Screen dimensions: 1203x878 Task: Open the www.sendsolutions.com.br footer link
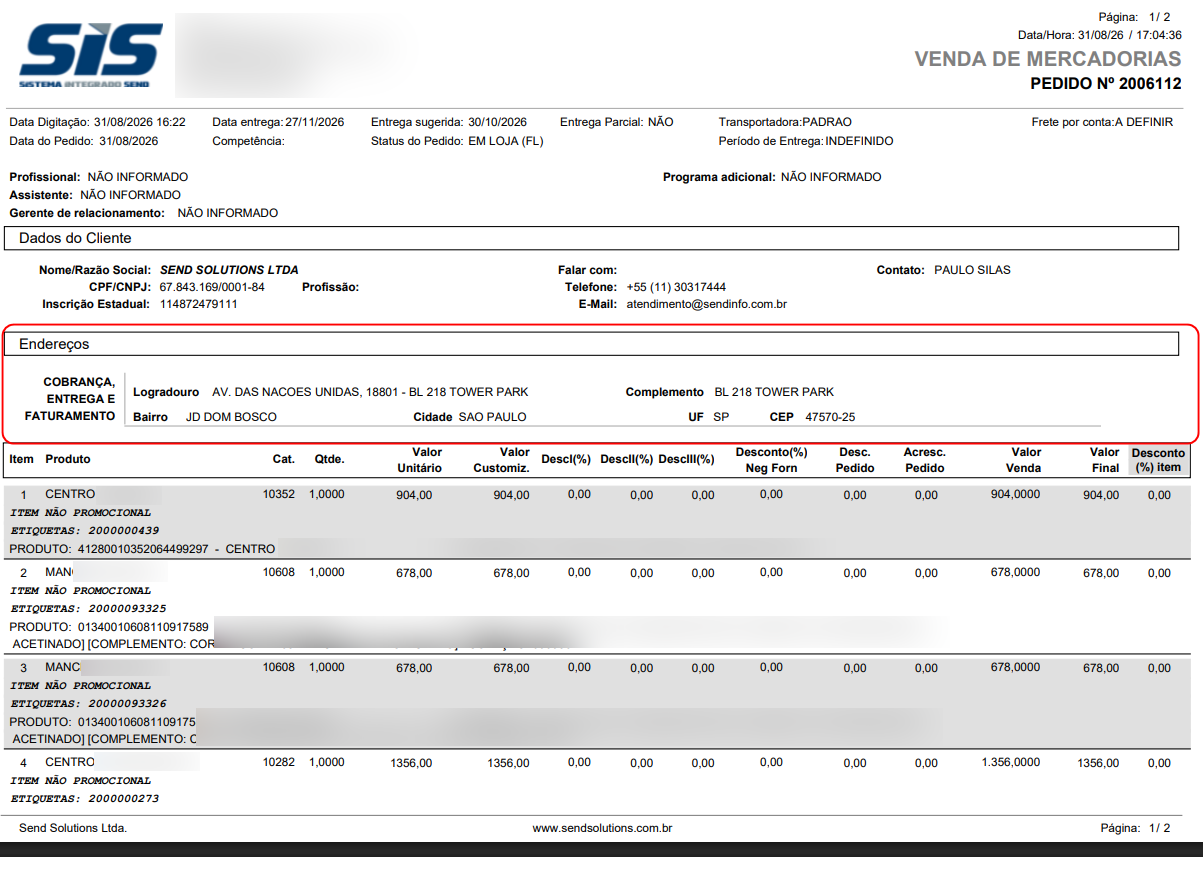[602, 828]
